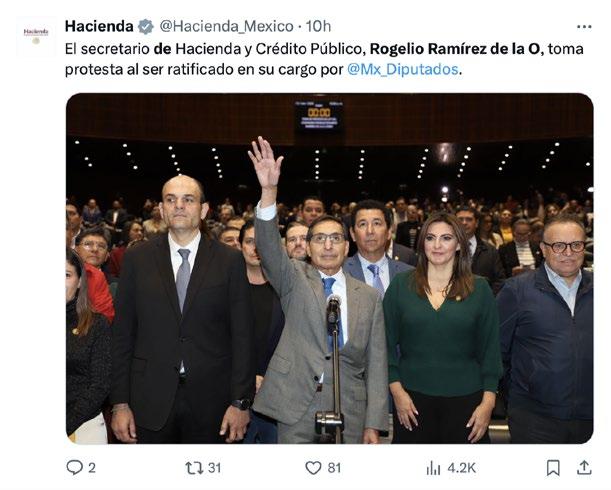Open the @Mx_Diputados mention link

[403, 69]
